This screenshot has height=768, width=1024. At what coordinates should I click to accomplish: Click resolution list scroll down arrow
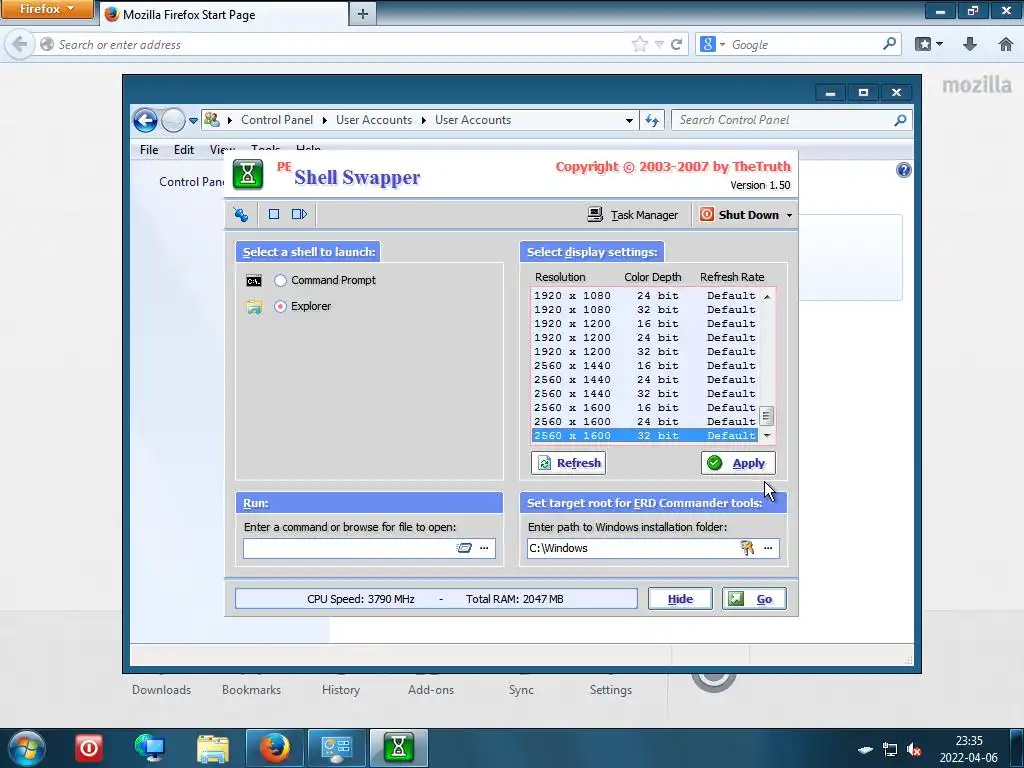(767, 436)
